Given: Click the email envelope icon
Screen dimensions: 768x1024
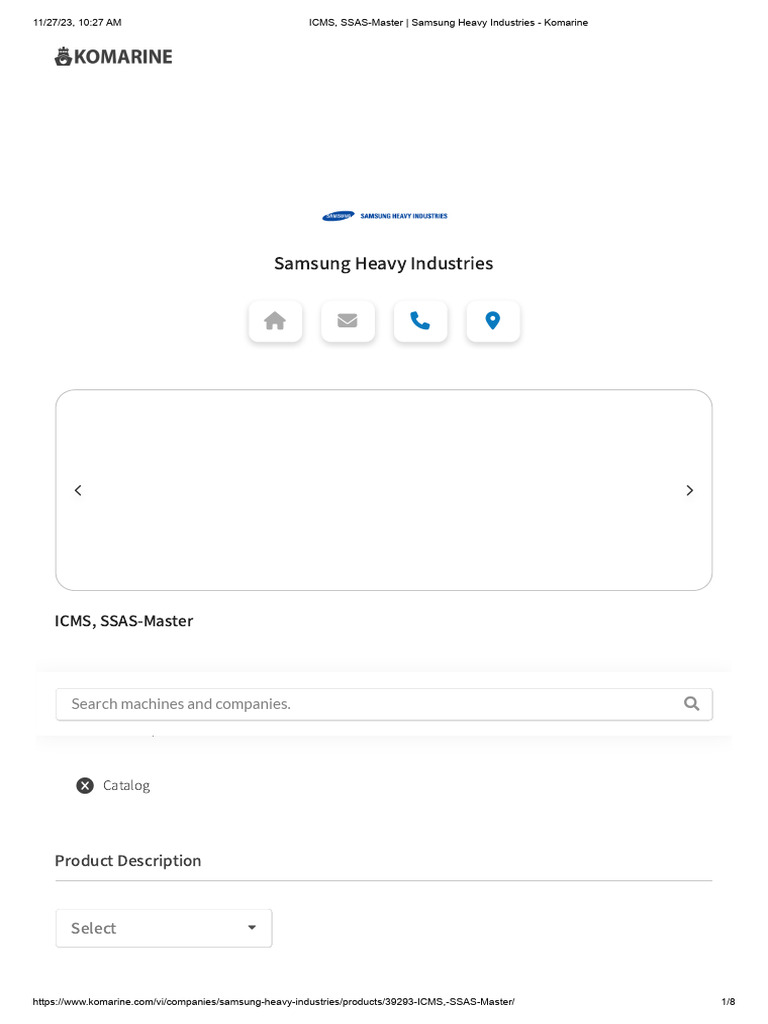Looking at the screenshot, I should tap(347, 321).
